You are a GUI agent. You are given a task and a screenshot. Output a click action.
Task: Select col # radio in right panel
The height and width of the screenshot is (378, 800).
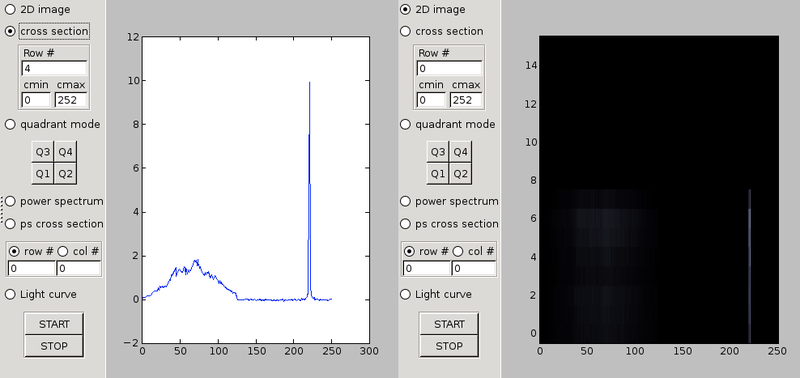[458, 251]
